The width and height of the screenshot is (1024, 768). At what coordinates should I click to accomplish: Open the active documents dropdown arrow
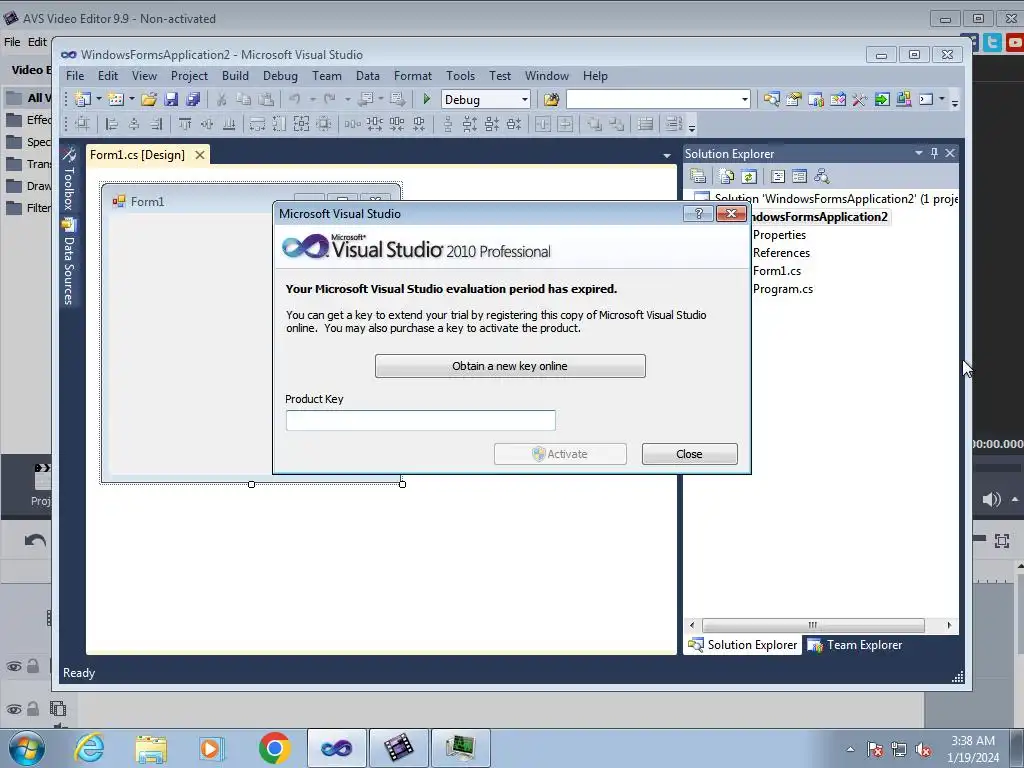(667, 155)
